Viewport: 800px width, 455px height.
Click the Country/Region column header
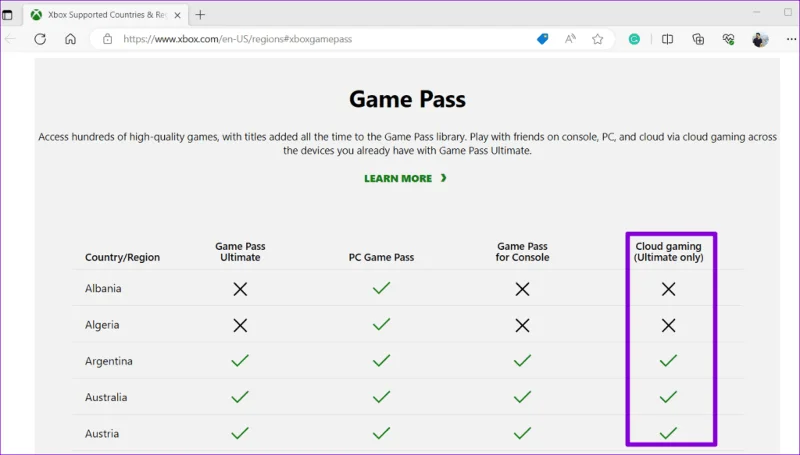point(122,257)
